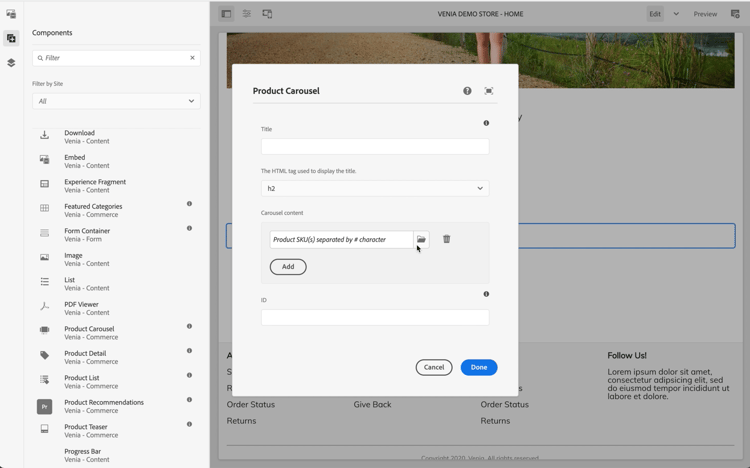Image resolution: width=750 pixels, height=468 pixels.
Task: Open the Filter by Site dropdown
Action: point(116,101)
